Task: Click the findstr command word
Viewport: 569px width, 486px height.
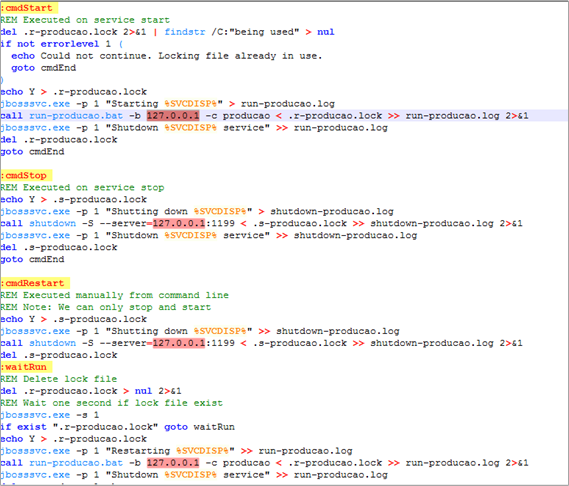Action: click(185, 32)
